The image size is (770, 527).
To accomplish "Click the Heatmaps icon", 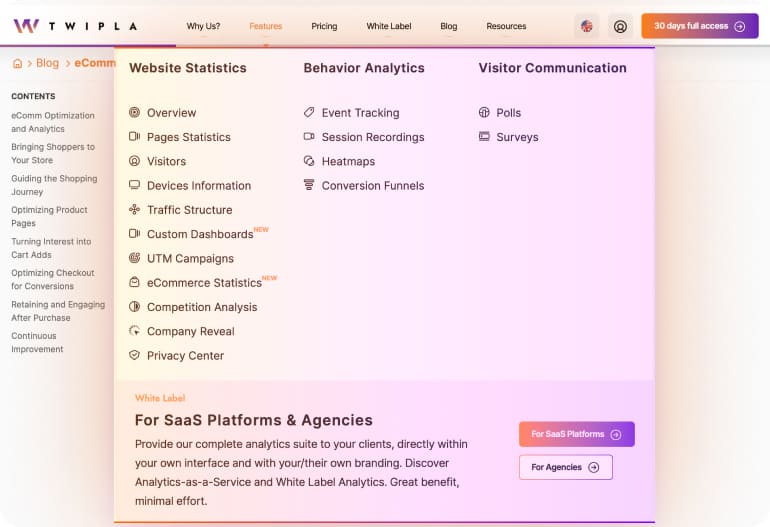I will coord(310,161).
